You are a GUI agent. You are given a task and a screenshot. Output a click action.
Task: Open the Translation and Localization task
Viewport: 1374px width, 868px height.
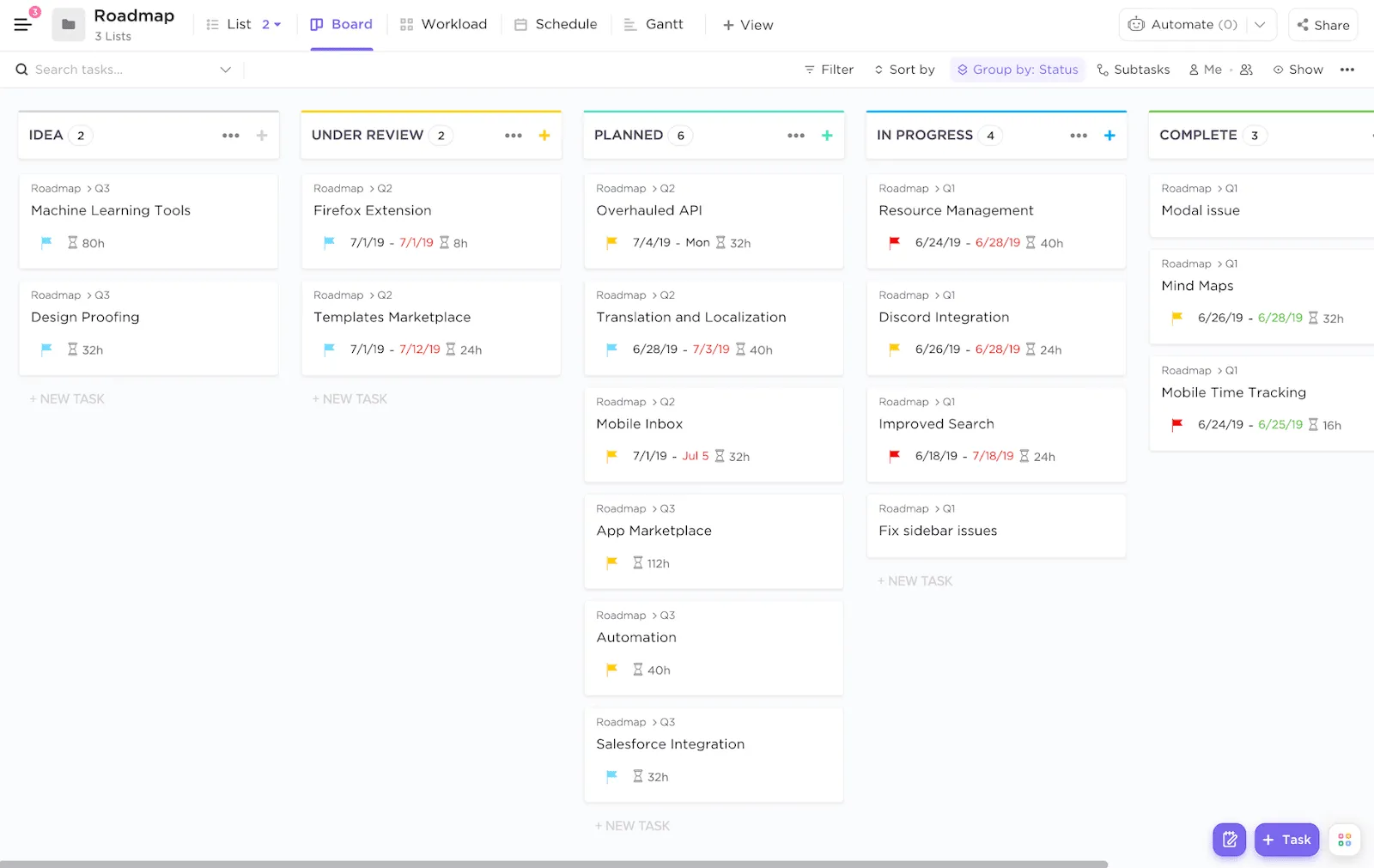[714, 328]
